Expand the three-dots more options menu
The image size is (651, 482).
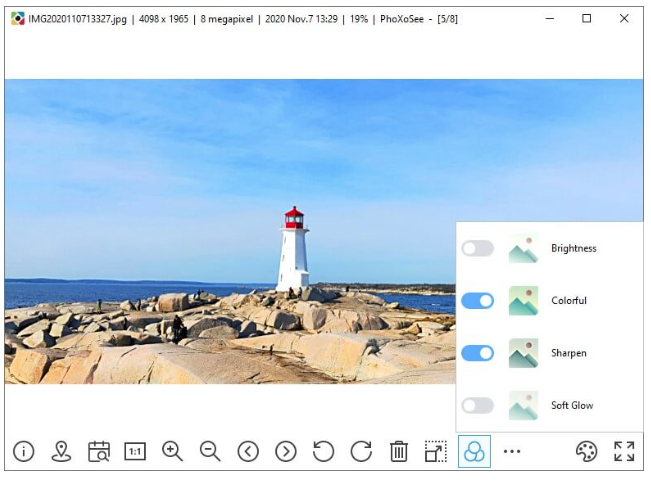tap(512, 452)
